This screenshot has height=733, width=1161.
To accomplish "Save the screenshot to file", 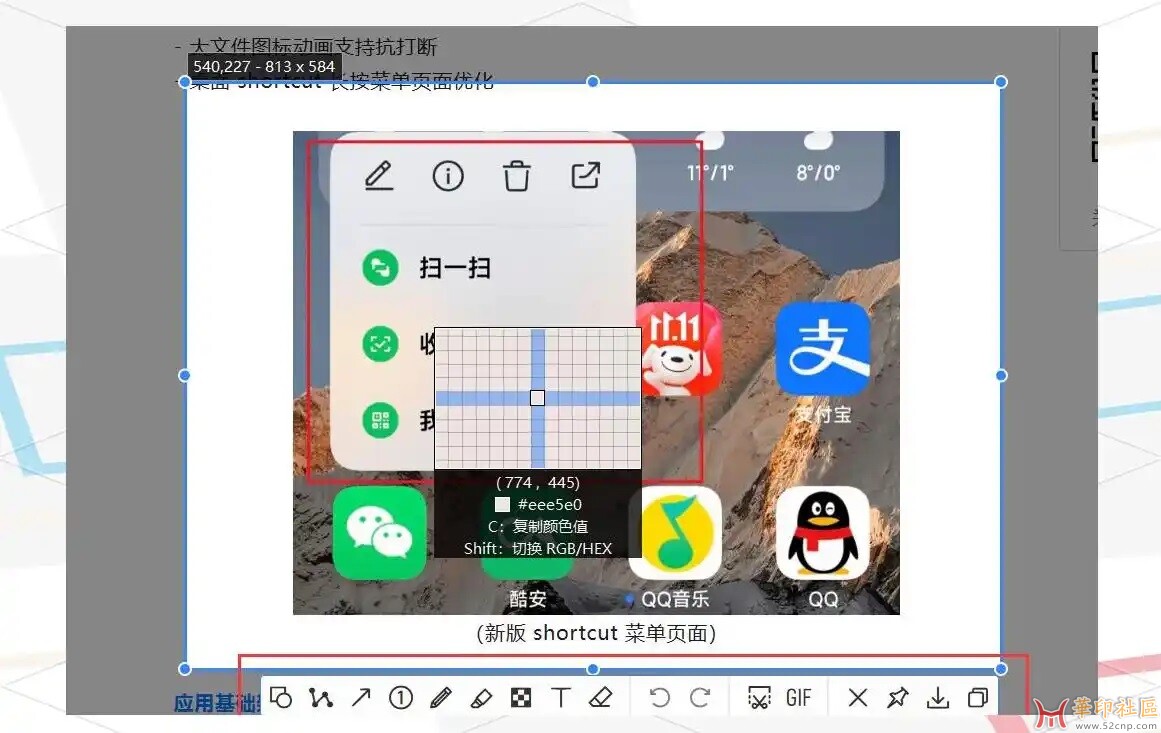I will click(x=937, y=697).
